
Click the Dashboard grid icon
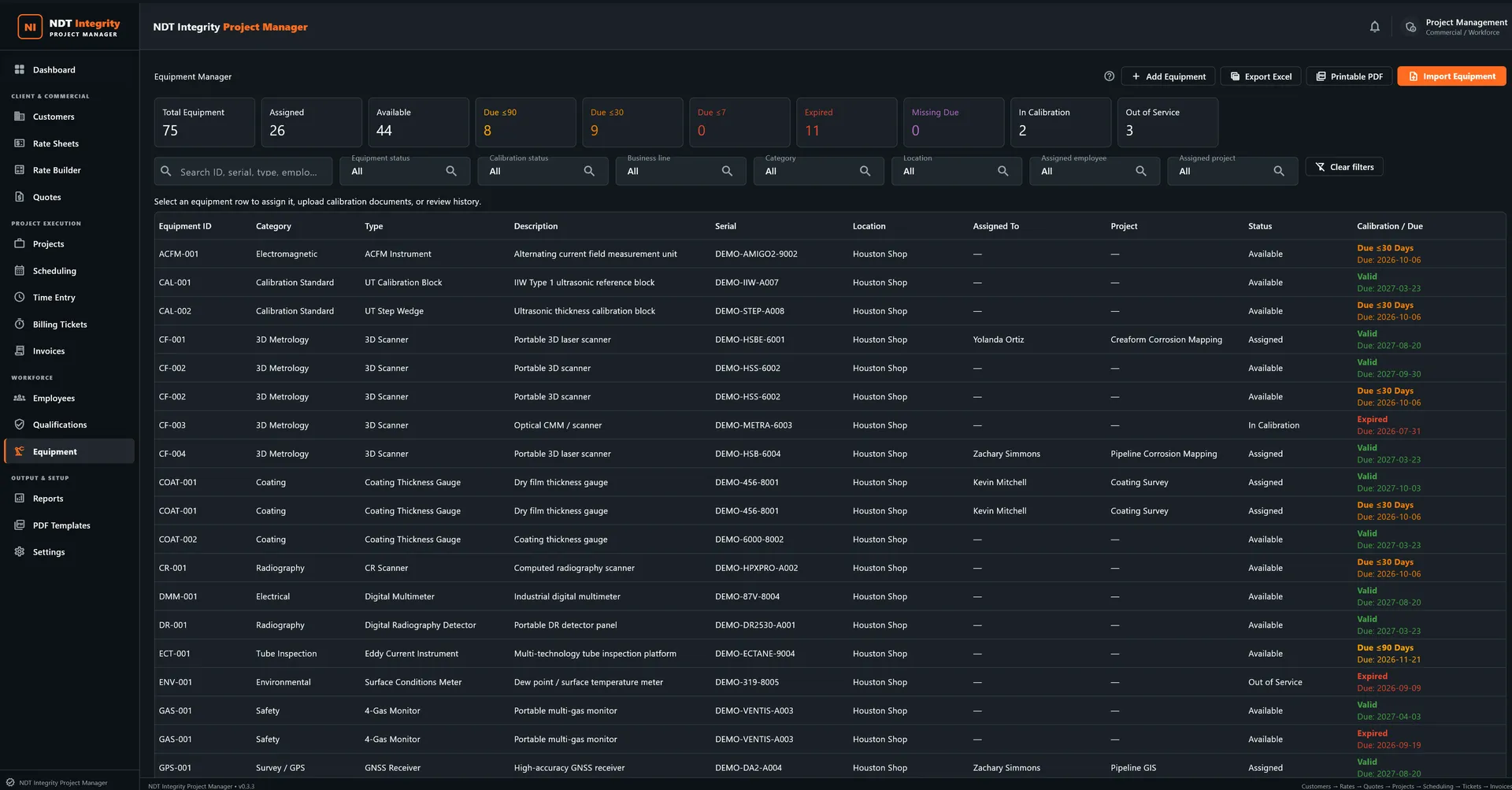[20, 69]
